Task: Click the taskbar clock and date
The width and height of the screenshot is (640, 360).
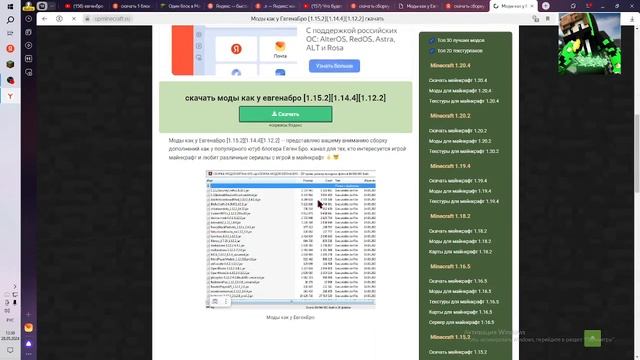Action: (10, 336)
